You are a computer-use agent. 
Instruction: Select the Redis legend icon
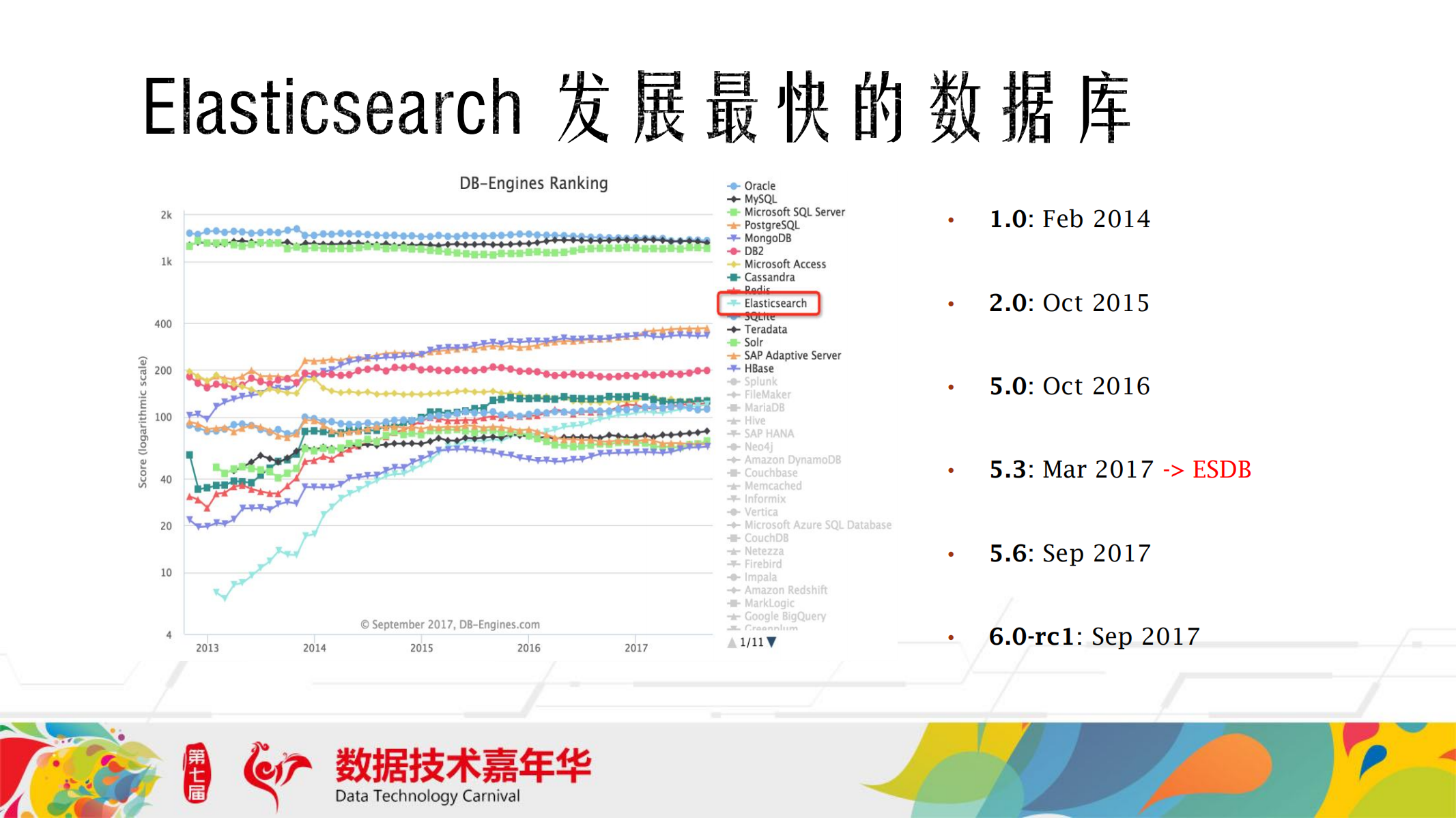coord(732,290)
